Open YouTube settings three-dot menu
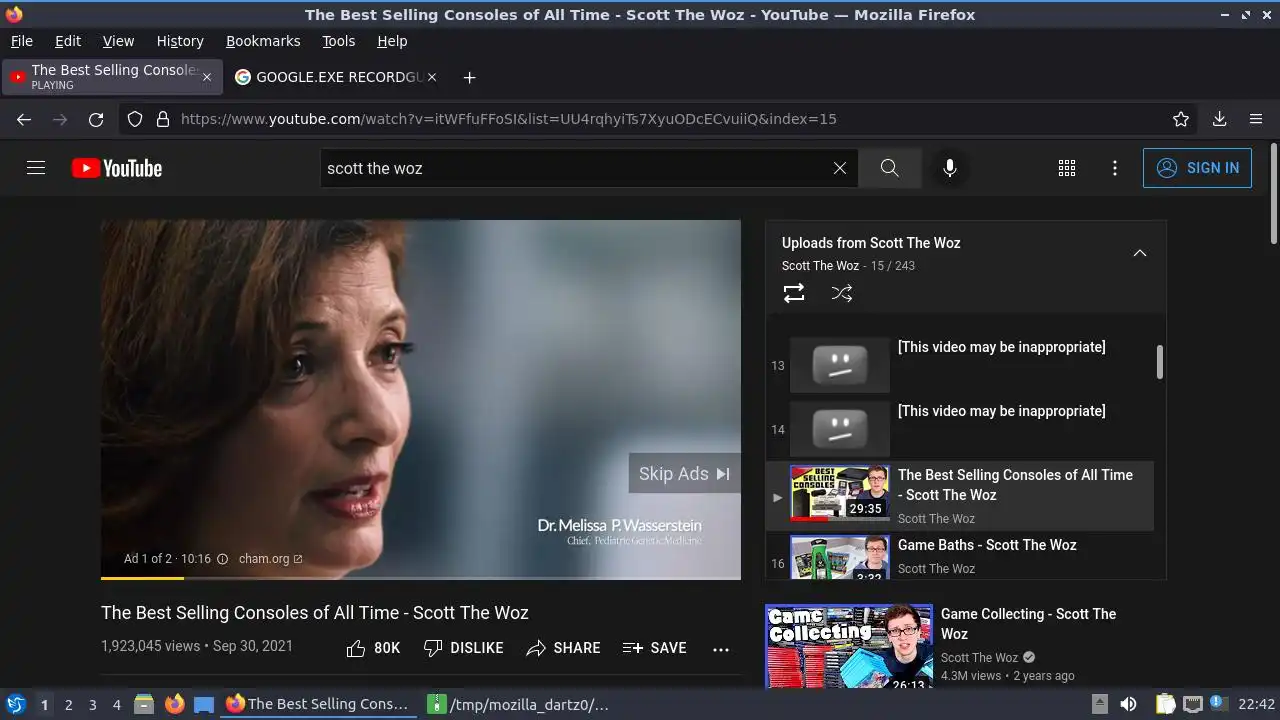 click(1115, 168)
